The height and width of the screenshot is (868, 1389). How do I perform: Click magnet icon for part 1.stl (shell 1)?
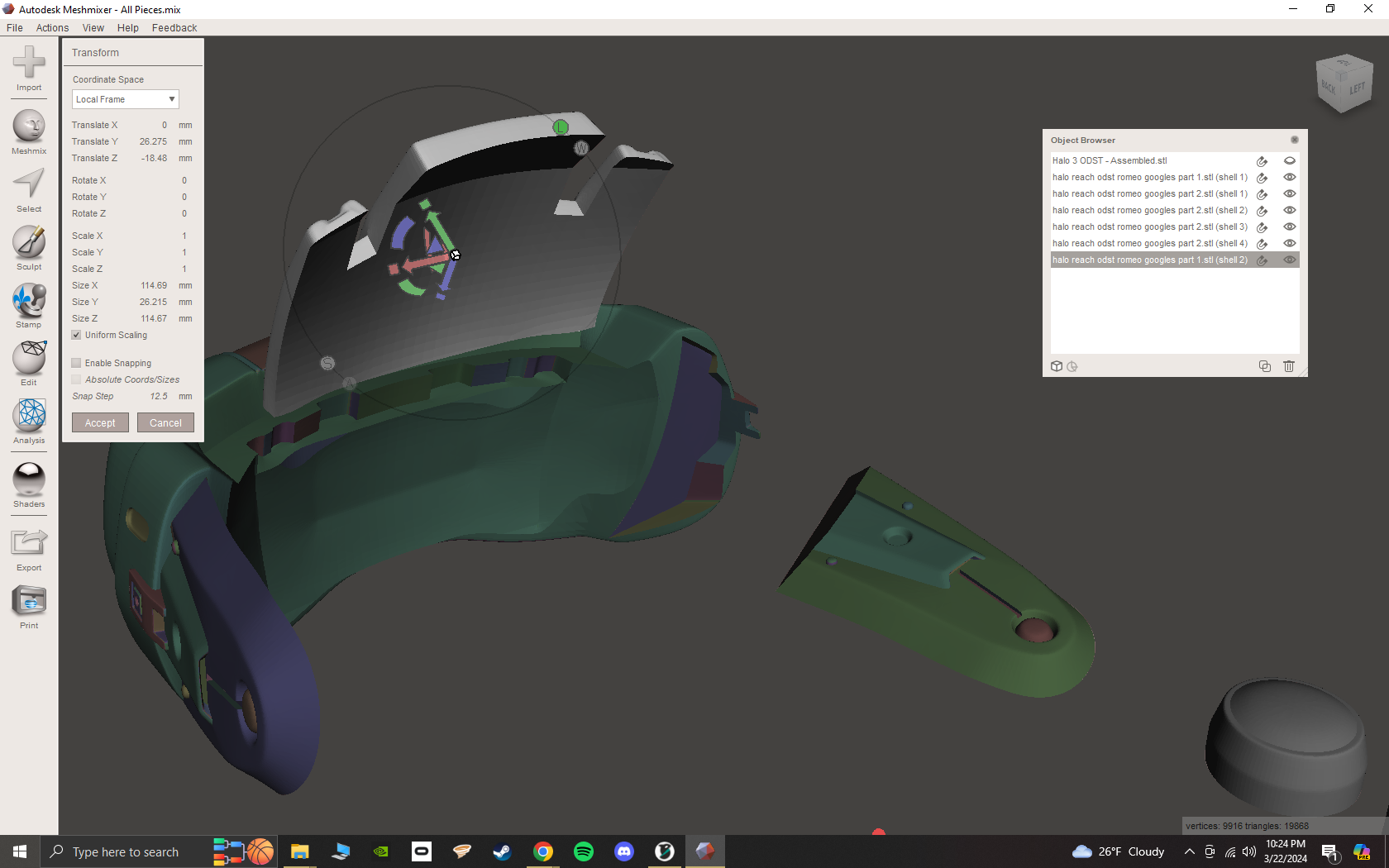click(1263, 178)
